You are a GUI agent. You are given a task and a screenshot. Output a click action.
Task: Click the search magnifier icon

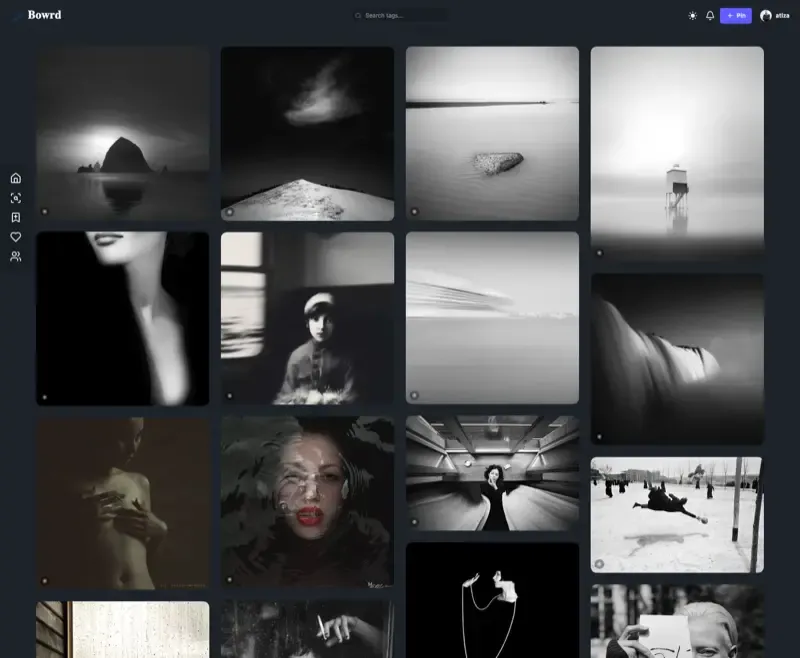358,15
